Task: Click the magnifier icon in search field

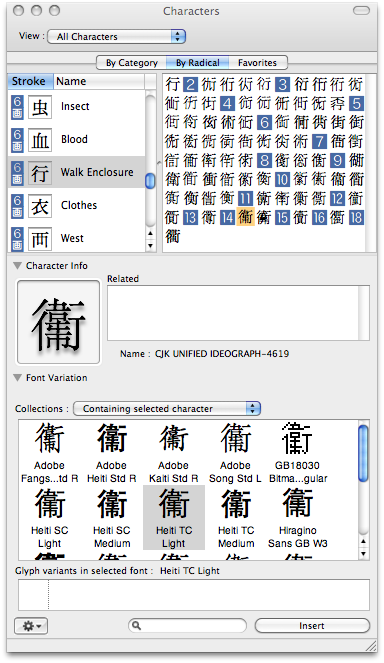Action: pos(137,625)
